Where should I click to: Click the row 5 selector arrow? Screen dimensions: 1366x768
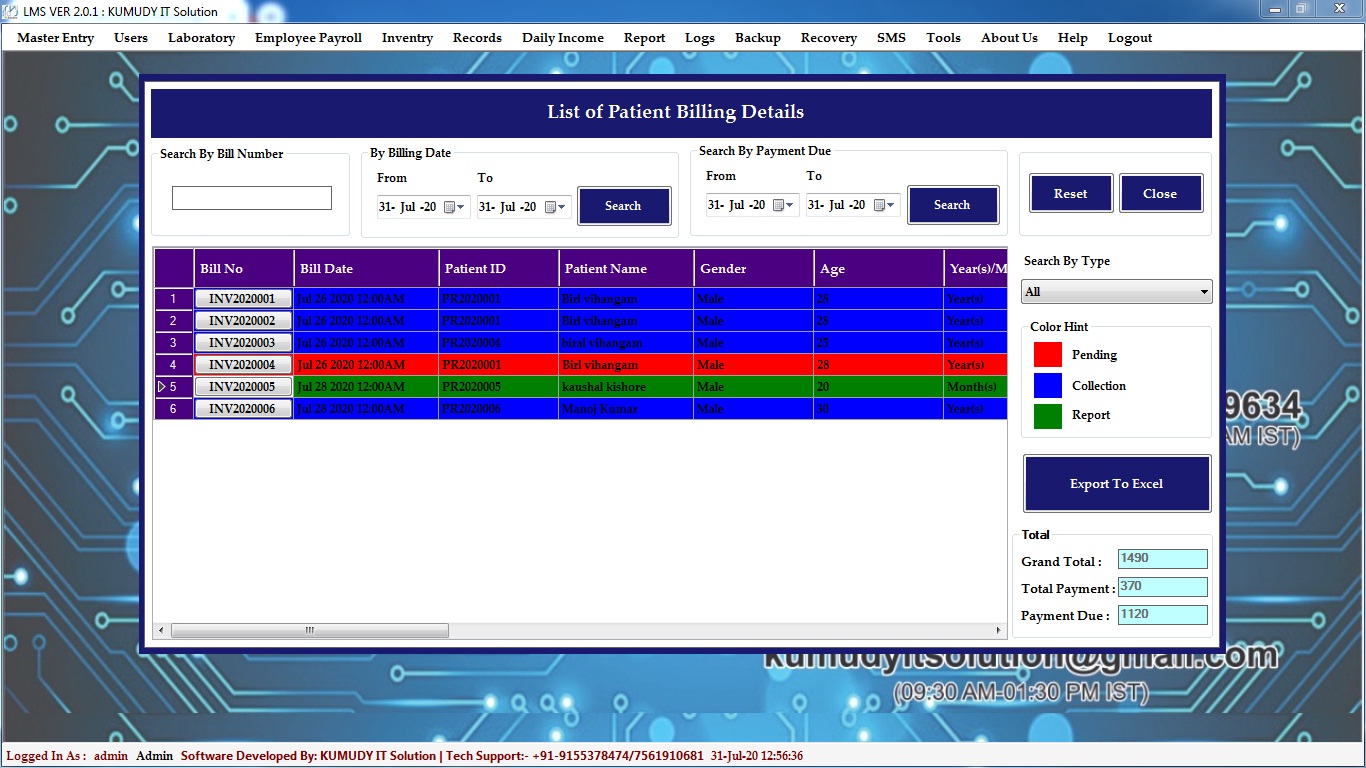click(x=162, y=387)
